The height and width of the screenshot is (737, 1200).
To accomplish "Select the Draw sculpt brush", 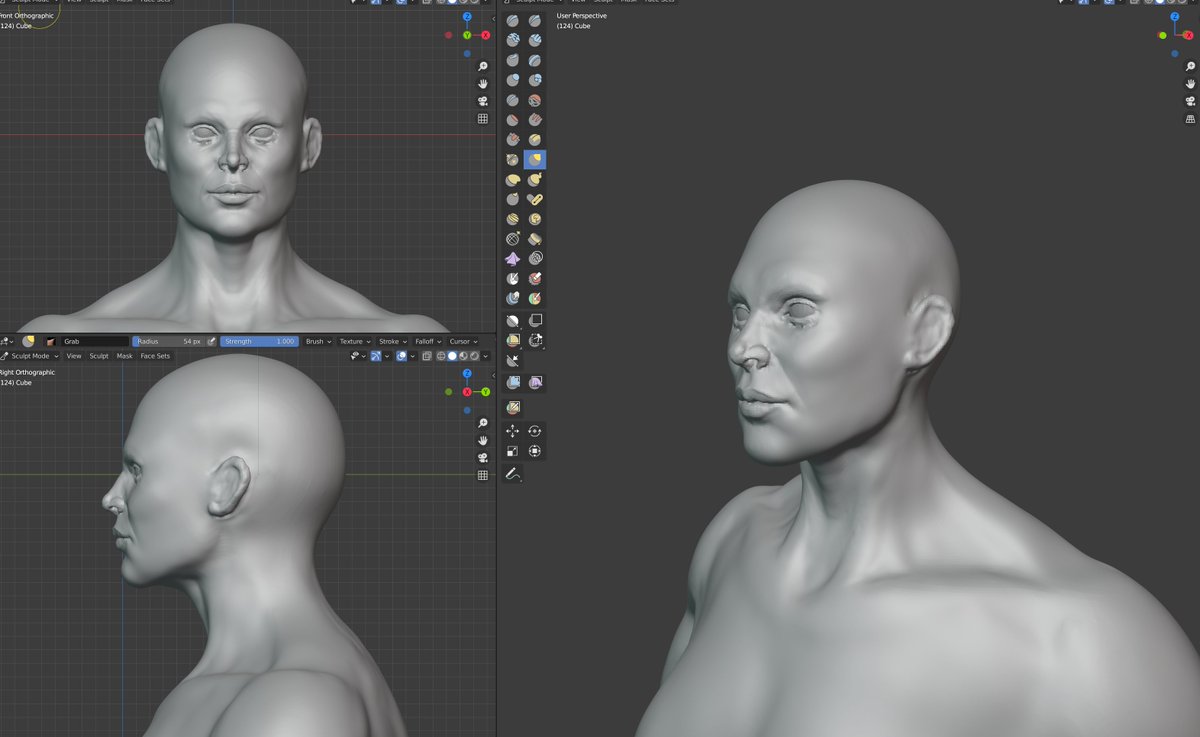I will click(x=512, y=20).
